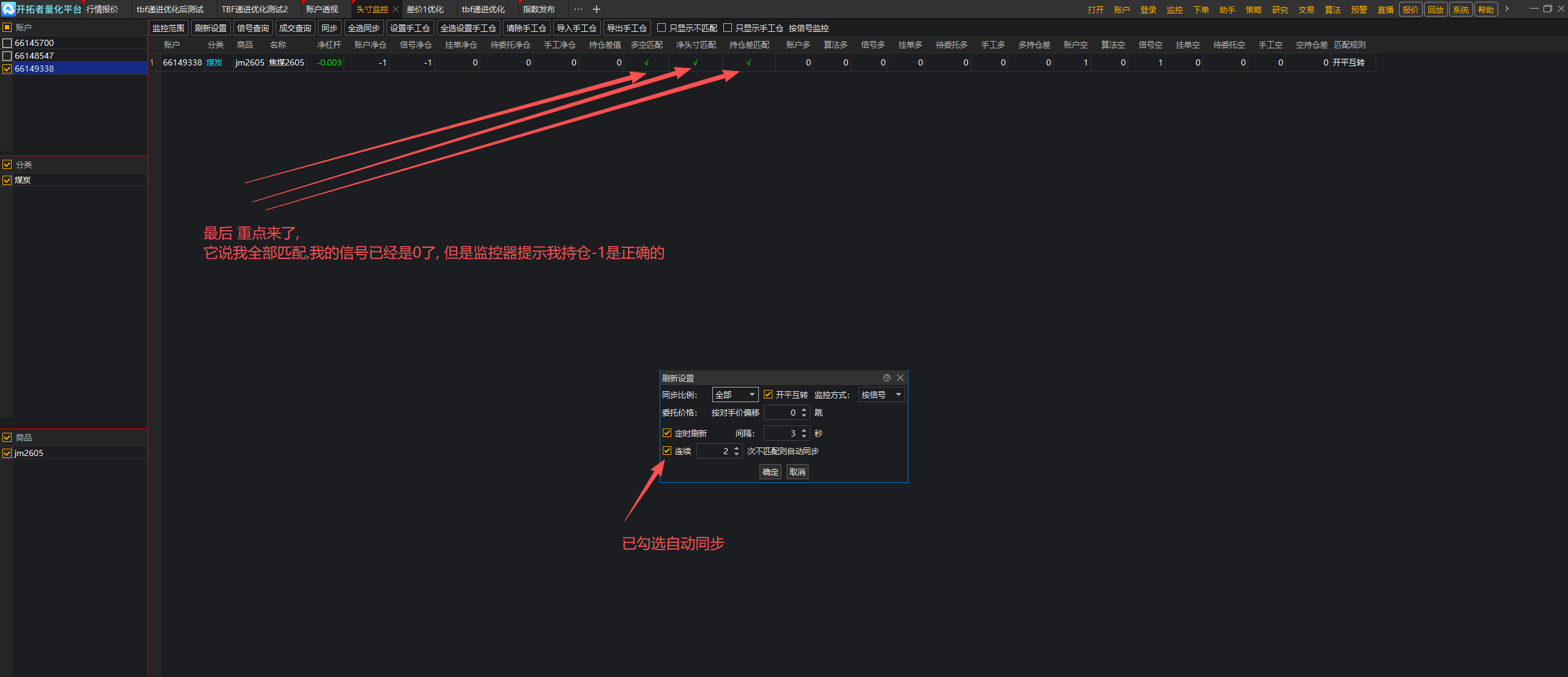The height and width of the screenshot is (677, 1568).
Task: Click the 确定 button in dialog
Action: (x=770, y=472)
